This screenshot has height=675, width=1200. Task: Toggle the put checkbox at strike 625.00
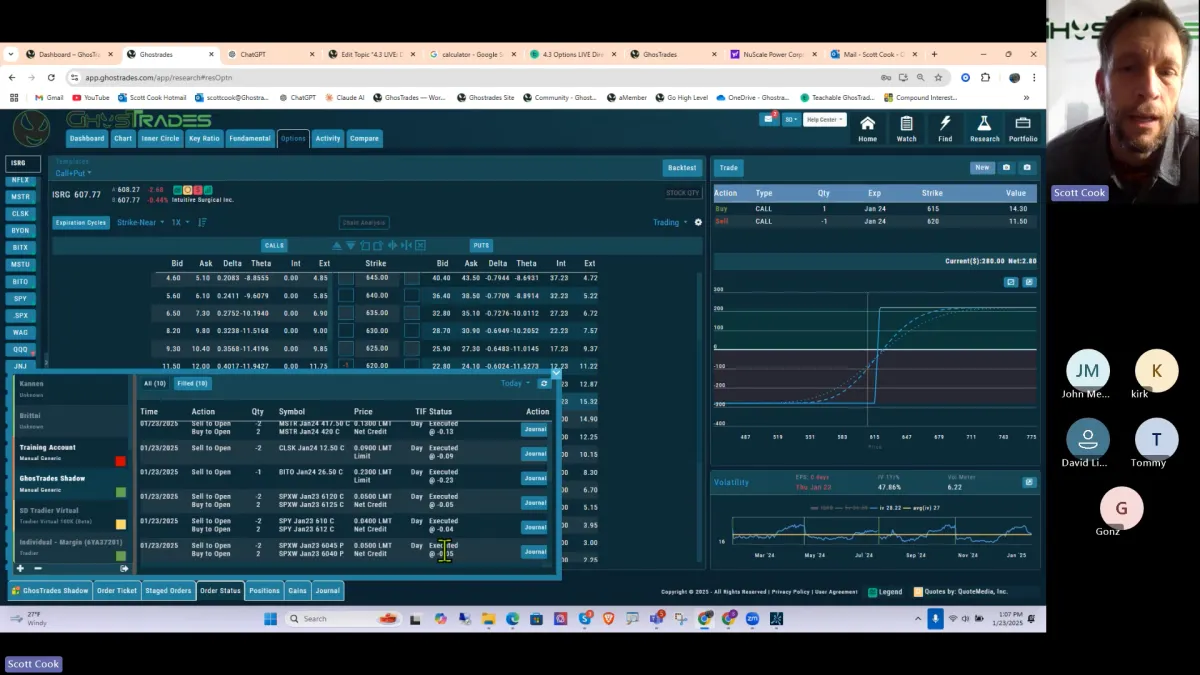pyautogui.click(x=411, y=348)
